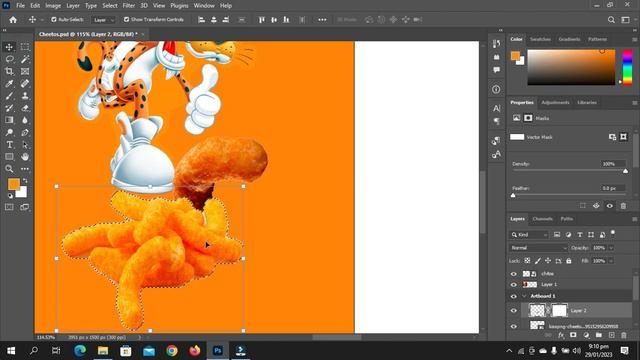Select the Rectangle shape tool
Screen dimensions: 640x360
coord(9,157)
